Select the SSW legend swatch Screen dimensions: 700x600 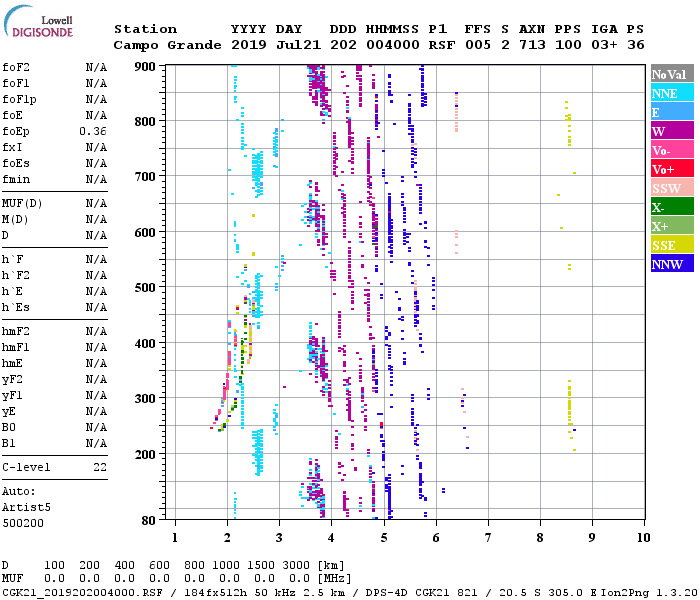(672, 188)
